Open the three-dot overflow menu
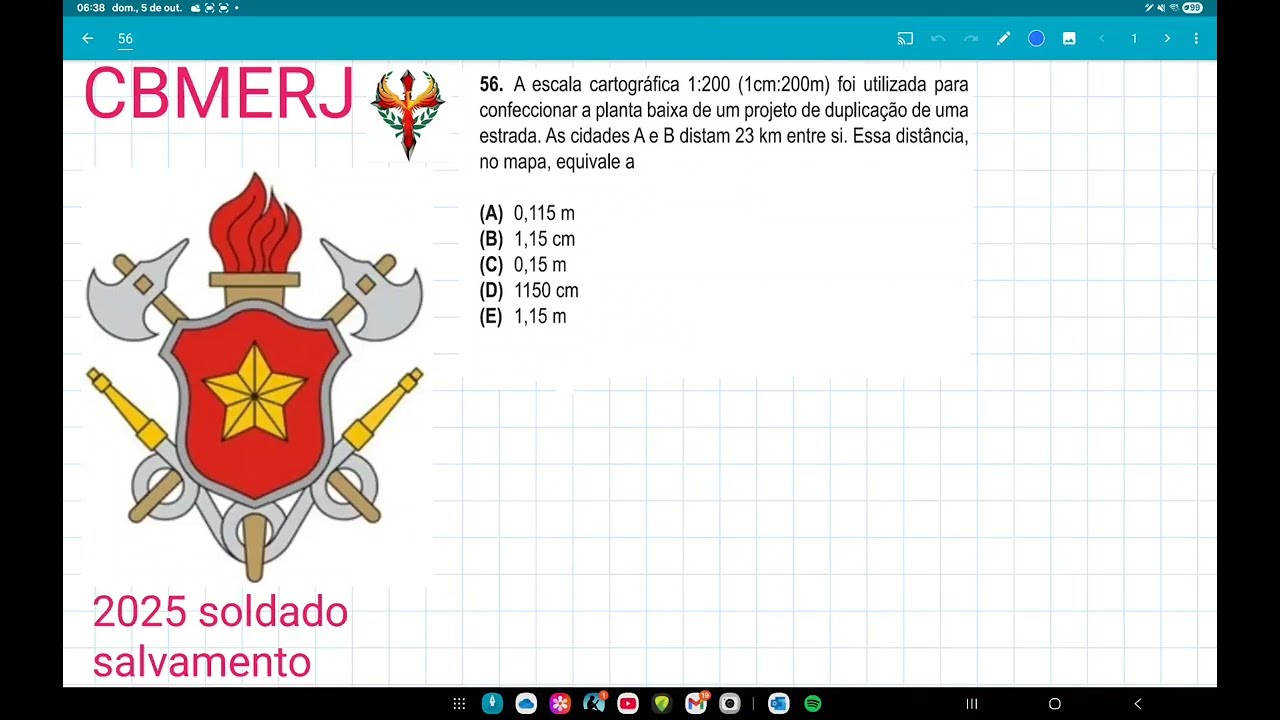This screenshot has width=1280, height=720. 1196,39
